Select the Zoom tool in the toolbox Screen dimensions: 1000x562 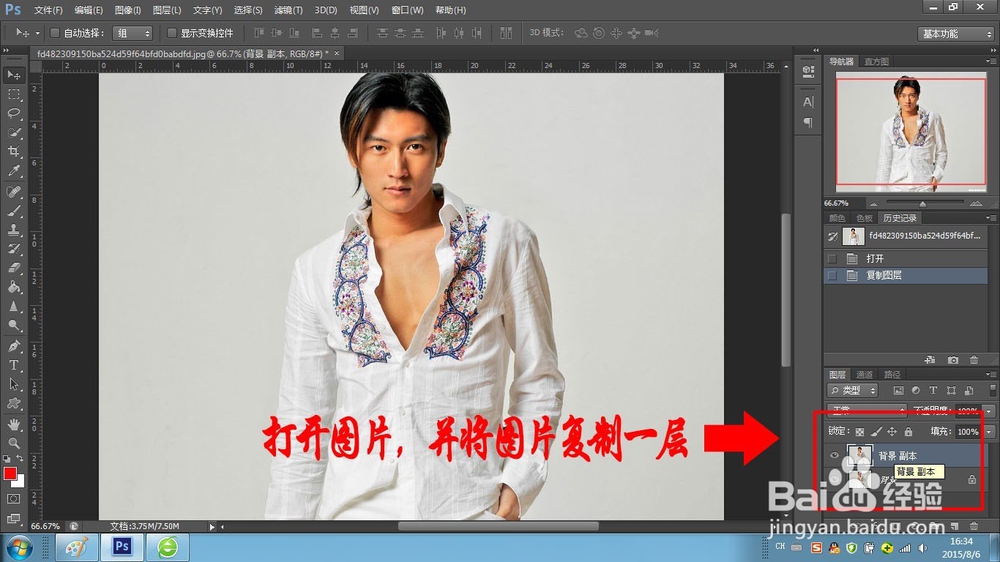point(13,443)
